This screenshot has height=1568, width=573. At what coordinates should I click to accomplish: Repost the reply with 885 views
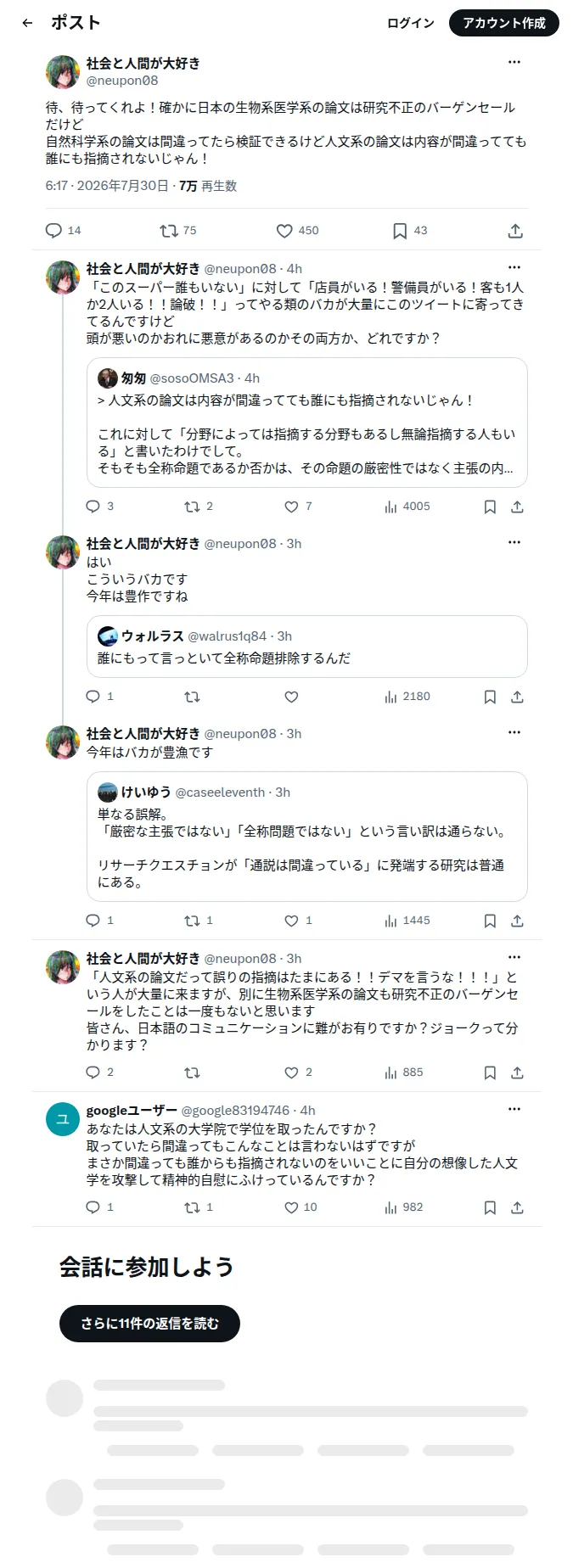(193, 1072)
